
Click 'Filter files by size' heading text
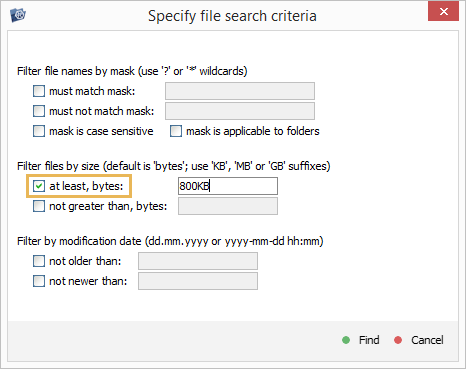[x=173, y=166]
